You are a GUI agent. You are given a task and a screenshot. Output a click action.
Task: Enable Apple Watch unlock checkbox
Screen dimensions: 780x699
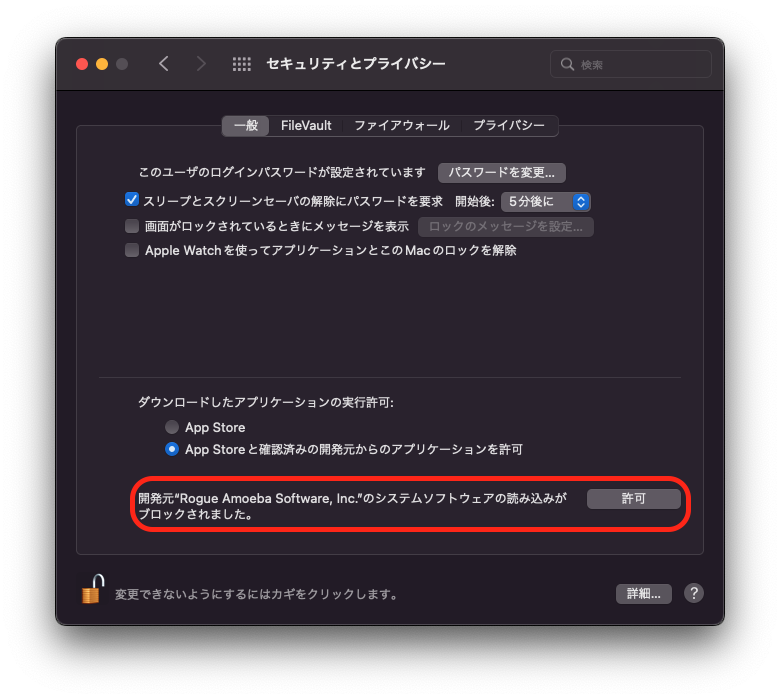click(x=132, y=250)
